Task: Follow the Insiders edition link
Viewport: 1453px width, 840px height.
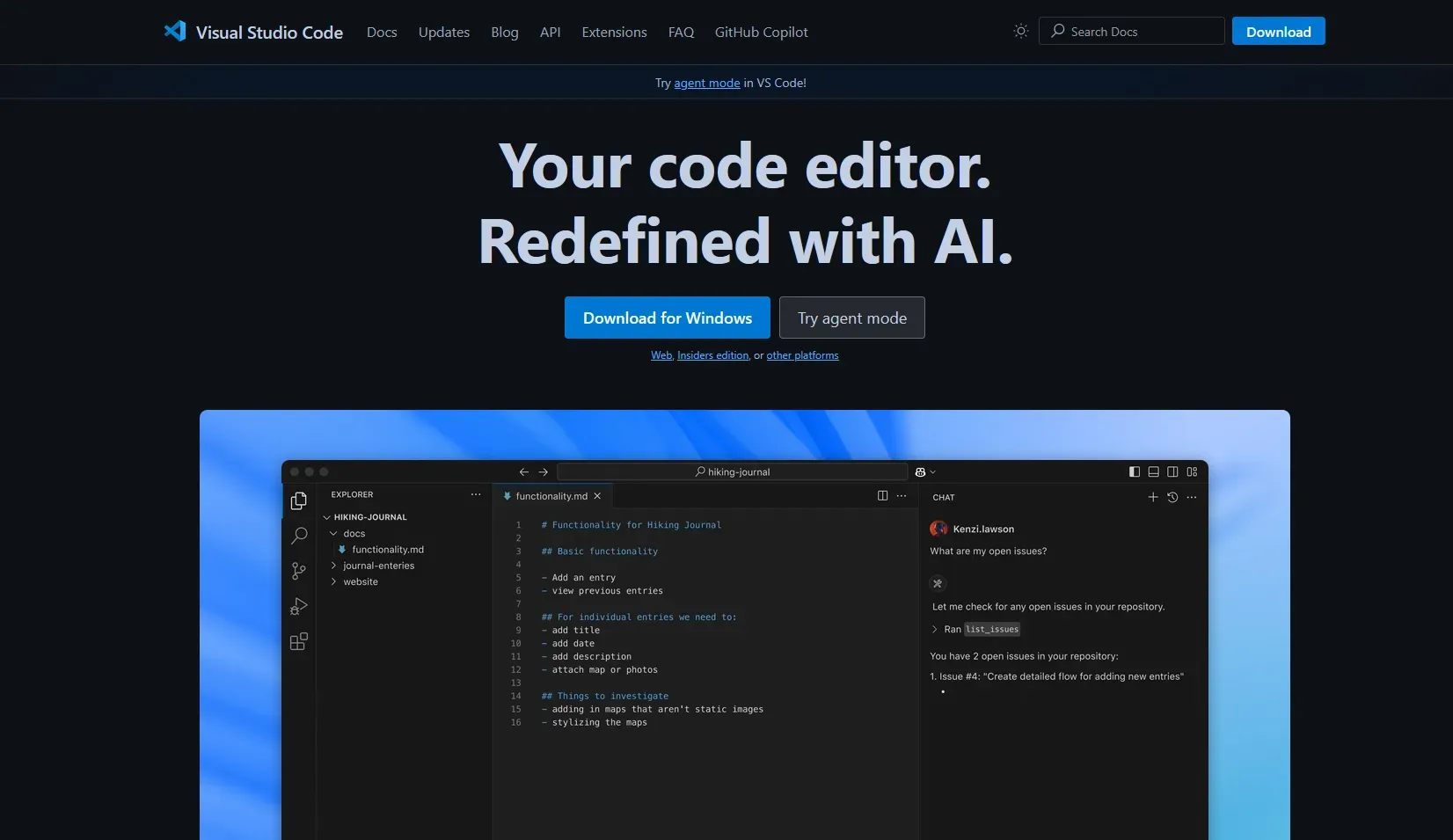Action: 712,355
